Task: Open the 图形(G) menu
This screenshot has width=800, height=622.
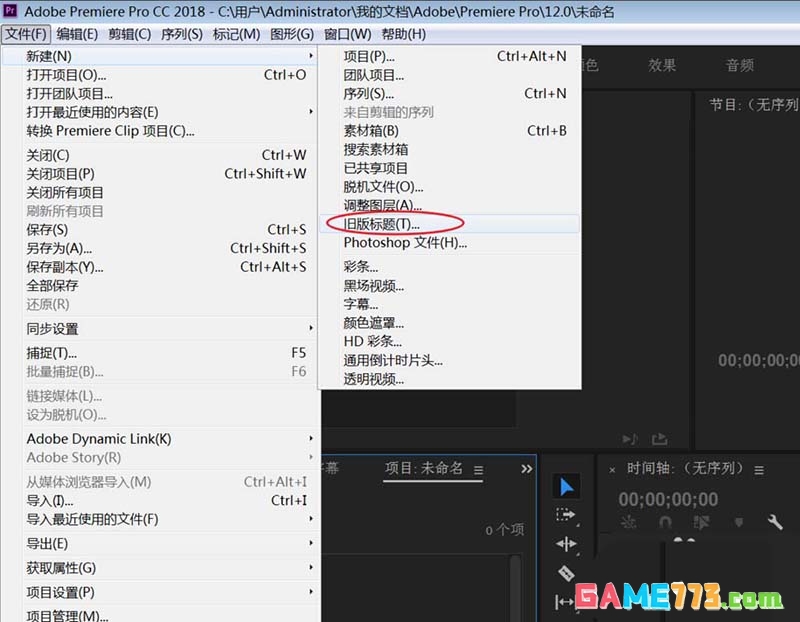Action: point(292,34)
